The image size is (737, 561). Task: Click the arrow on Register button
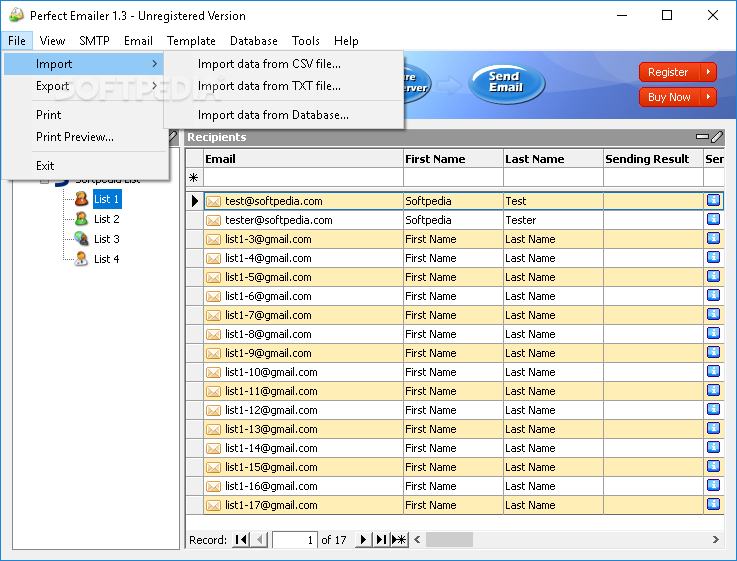click(x=708, y=72)
